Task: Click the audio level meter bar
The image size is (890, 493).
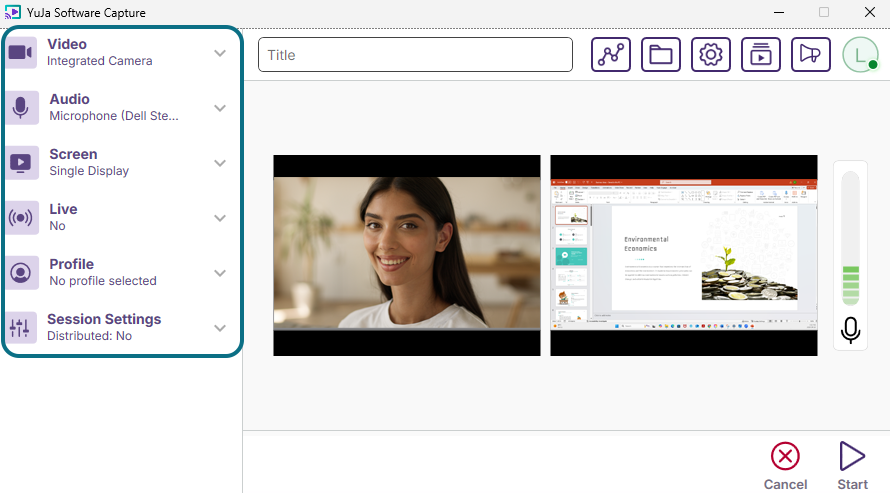Action: point(850,238)
